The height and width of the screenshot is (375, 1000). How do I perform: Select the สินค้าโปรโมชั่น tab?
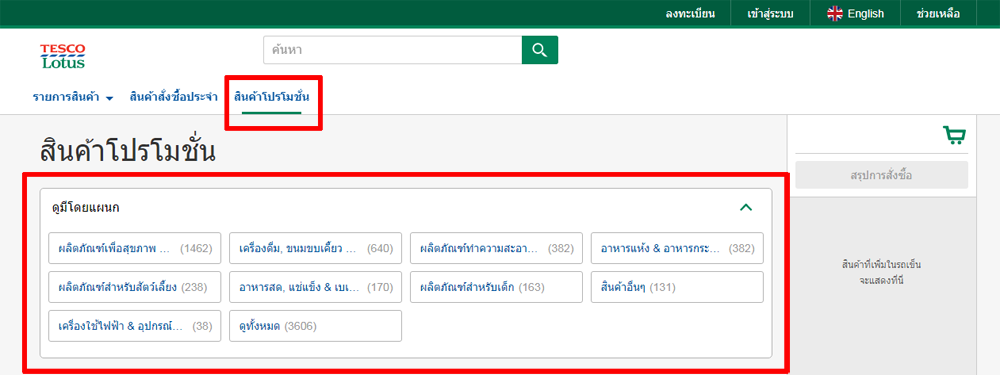coord(271,98)
